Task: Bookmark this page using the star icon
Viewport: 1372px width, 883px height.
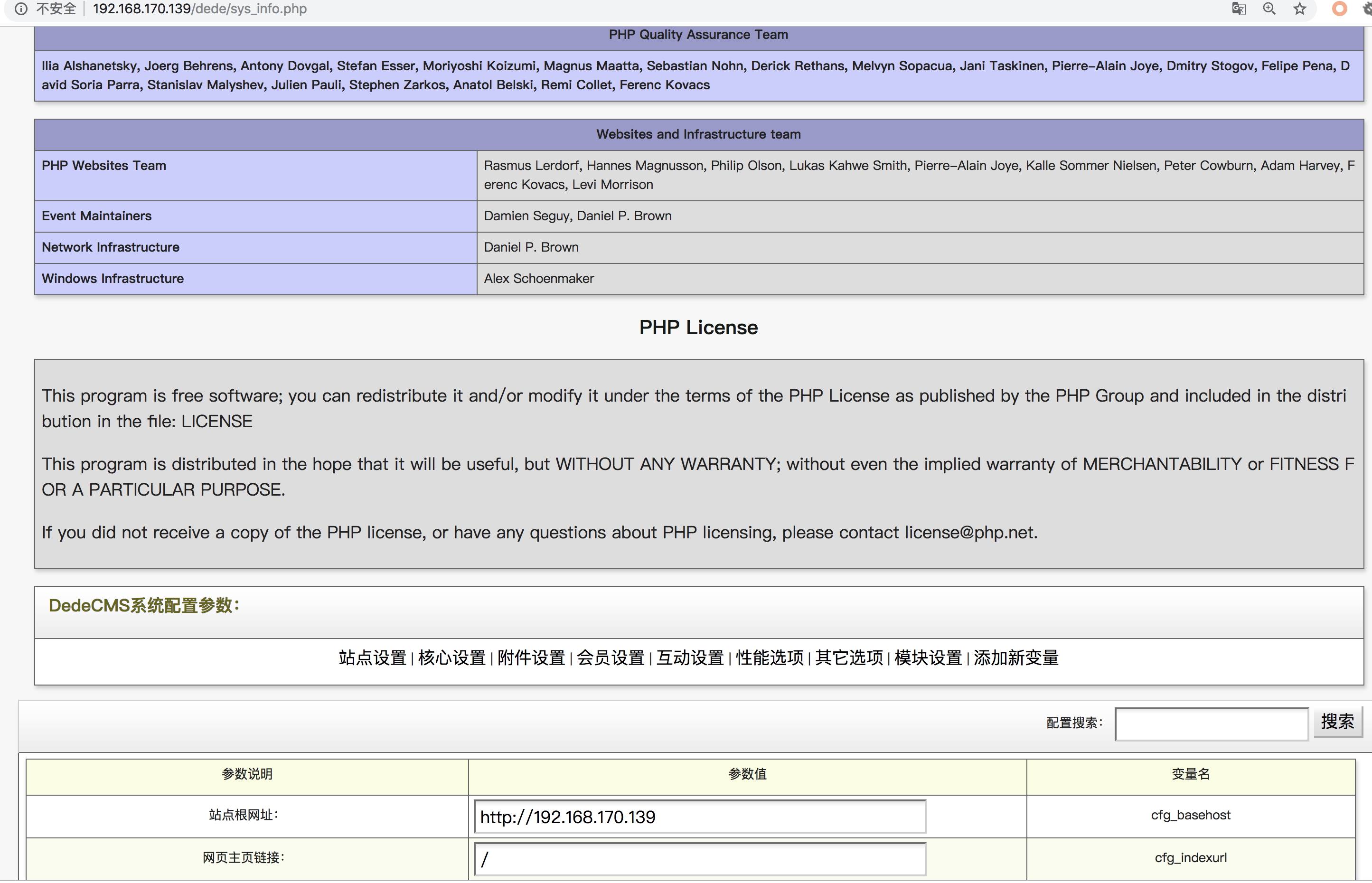Action: (1298, 9)
